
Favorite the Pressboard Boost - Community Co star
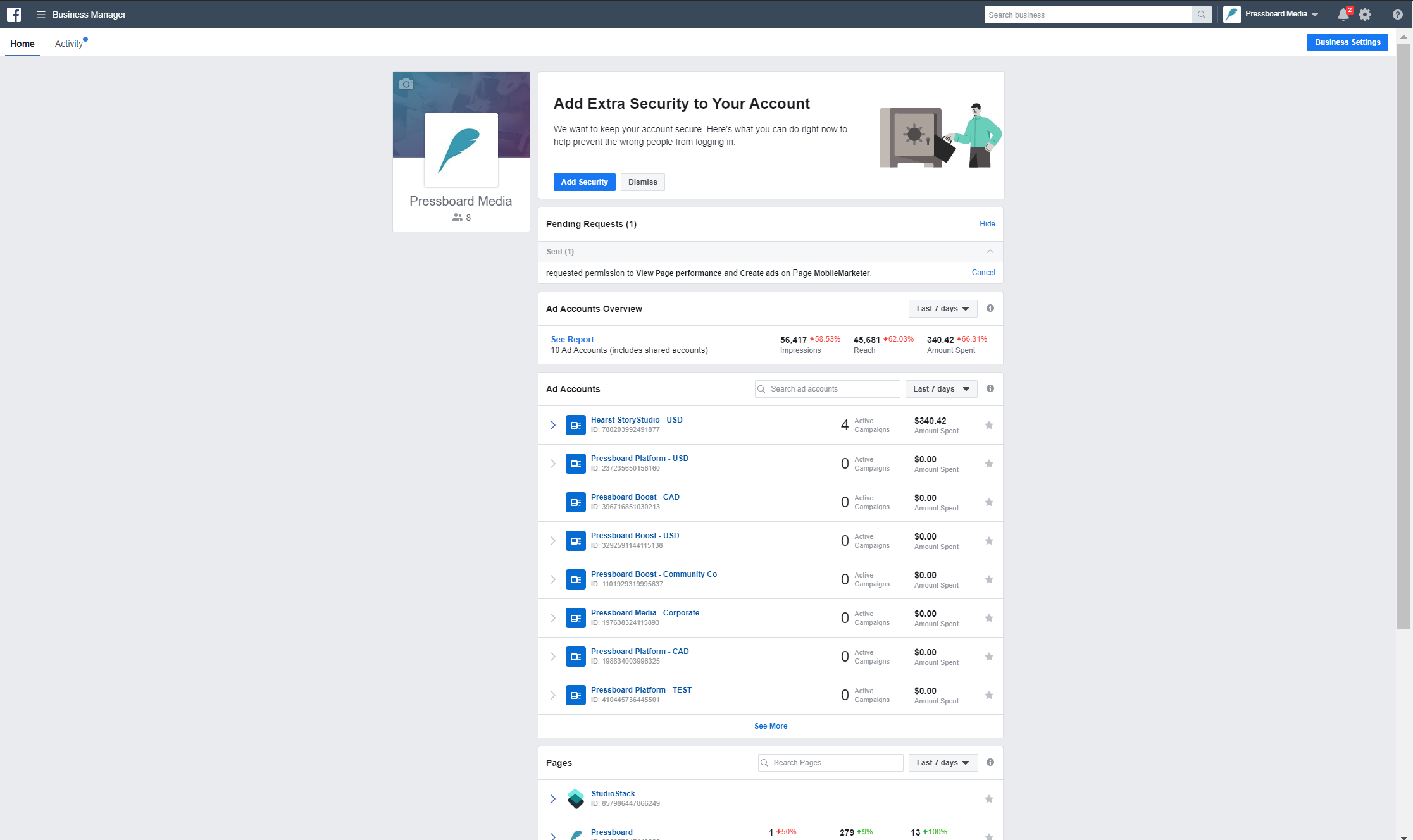click(988, 579)
